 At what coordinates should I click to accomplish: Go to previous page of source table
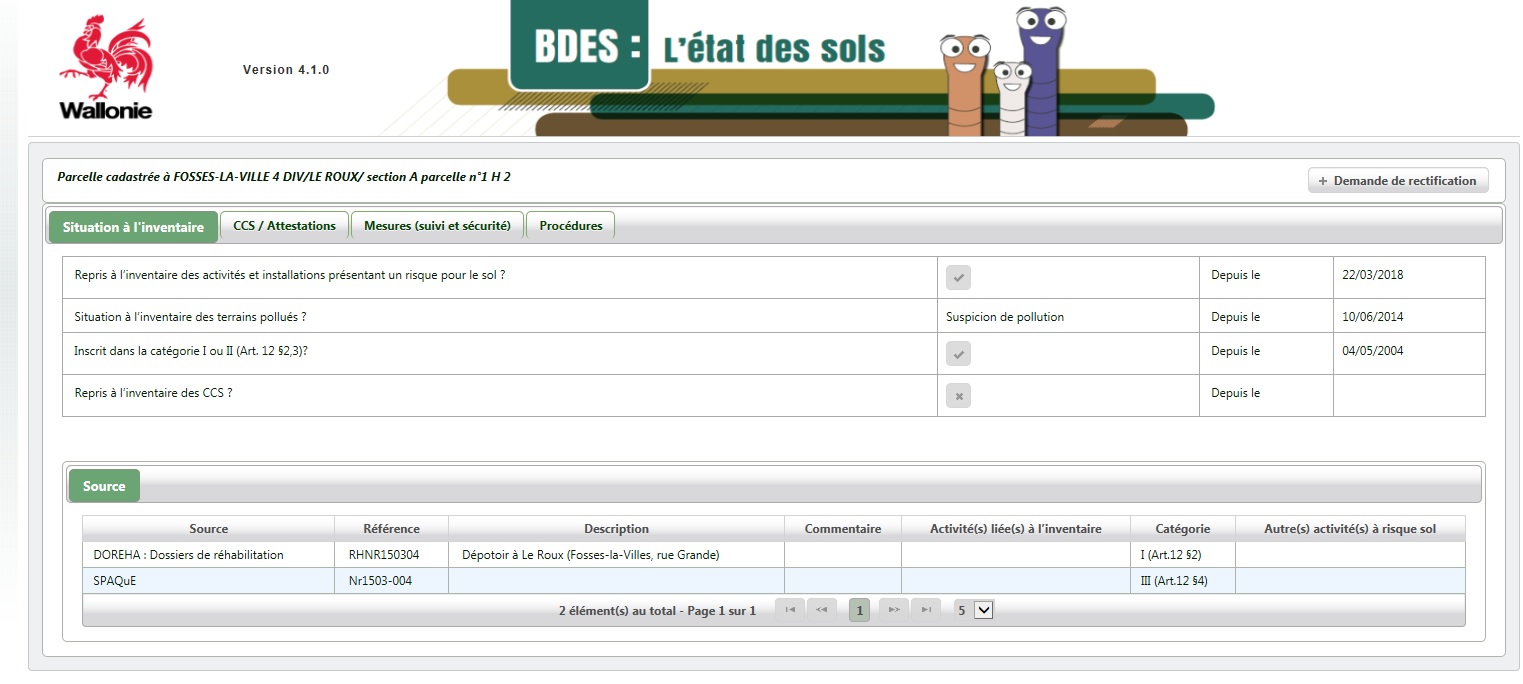[822, 609]
